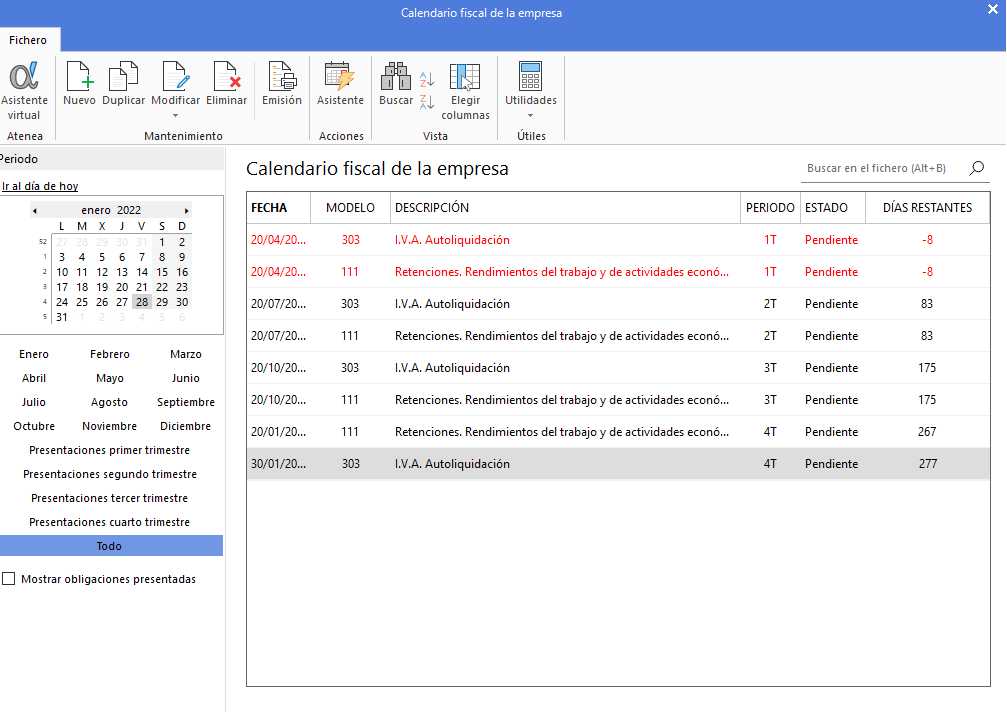Click the Duplicar icon
Screen dimensions: 1007x712
click(123, 76)
